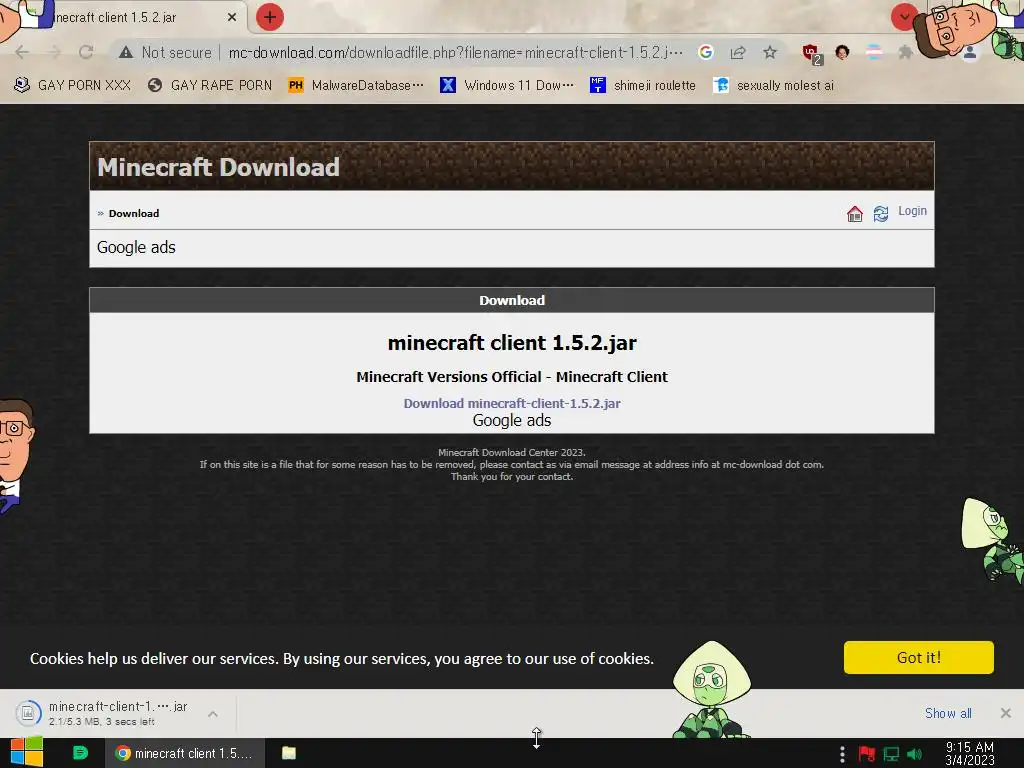Click the mc-download.com address bar
This screenshot has width=1024, height=768.
(x=455, y=52)
